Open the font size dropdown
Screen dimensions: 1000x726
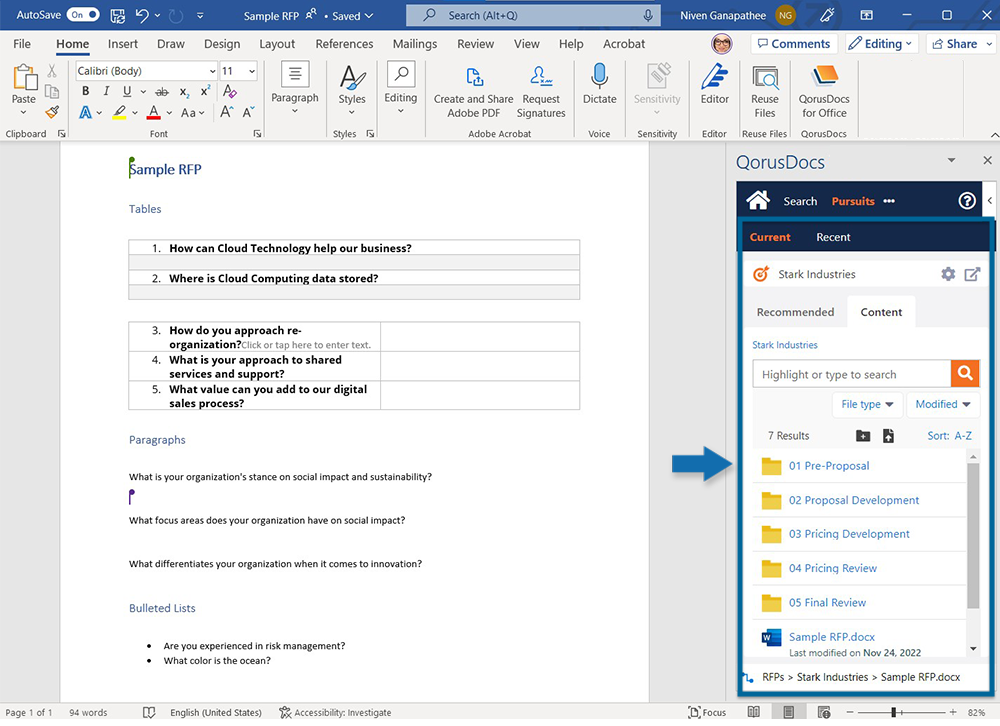coord(252,71)
